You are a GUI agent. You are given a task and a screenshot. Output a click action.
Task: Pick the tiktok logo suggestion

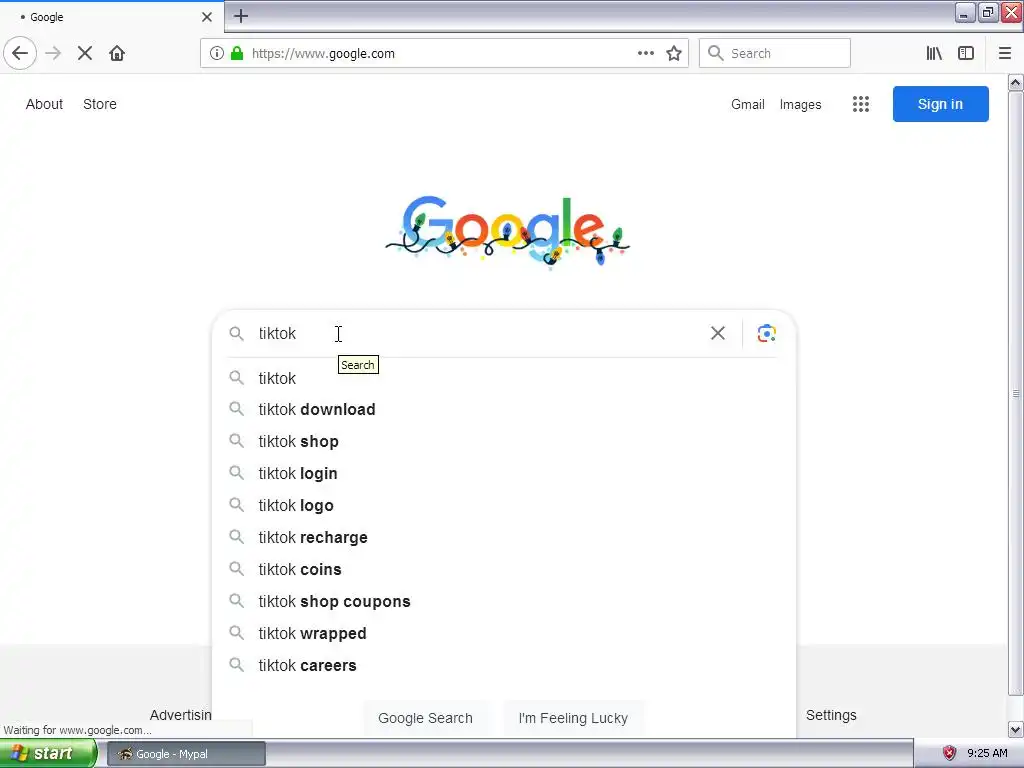tap(503, 505)
